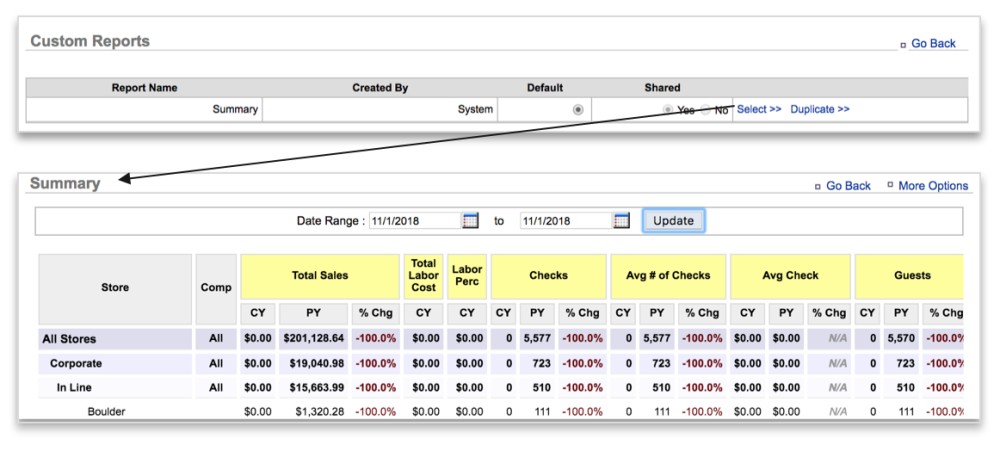Expand the Corporate store group
This screenshot has width=1000, height=451.
coord(76,363)
